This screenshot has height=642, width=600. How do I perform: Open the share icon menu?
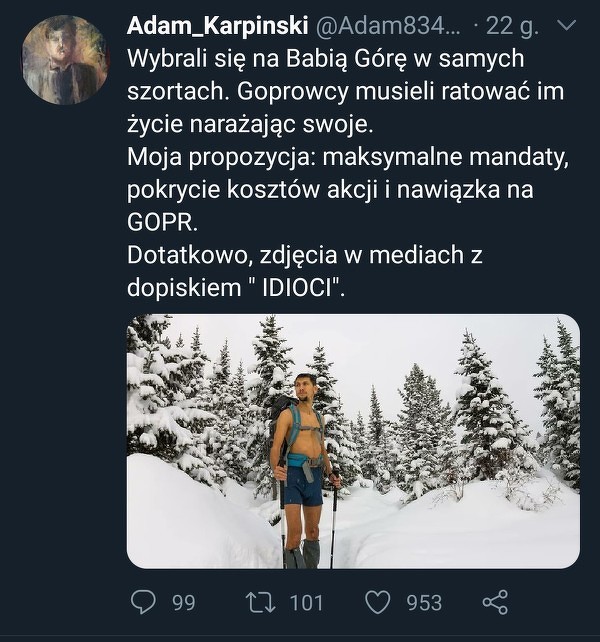[495, 602]
